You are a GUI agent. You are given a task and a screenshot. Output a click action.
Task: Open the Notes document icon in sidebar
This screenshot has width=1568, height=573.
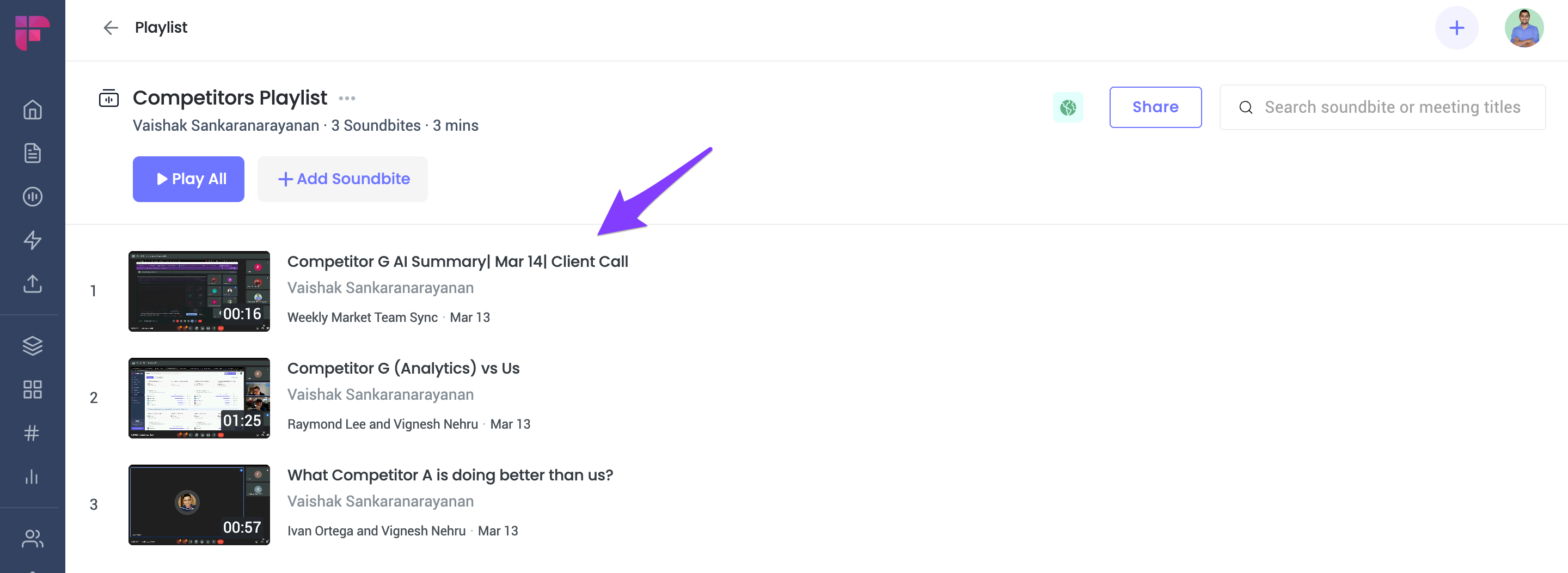point(32,153)
